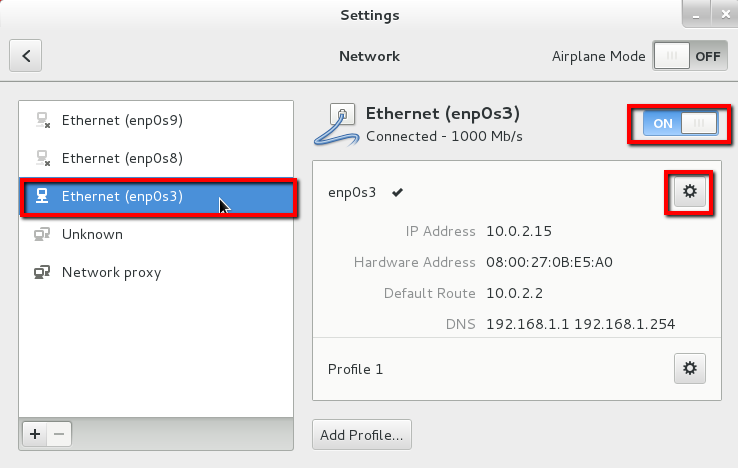Click the disconnected icon for enp0s9
Screen dimensions: 738x468
pos(43,120)
